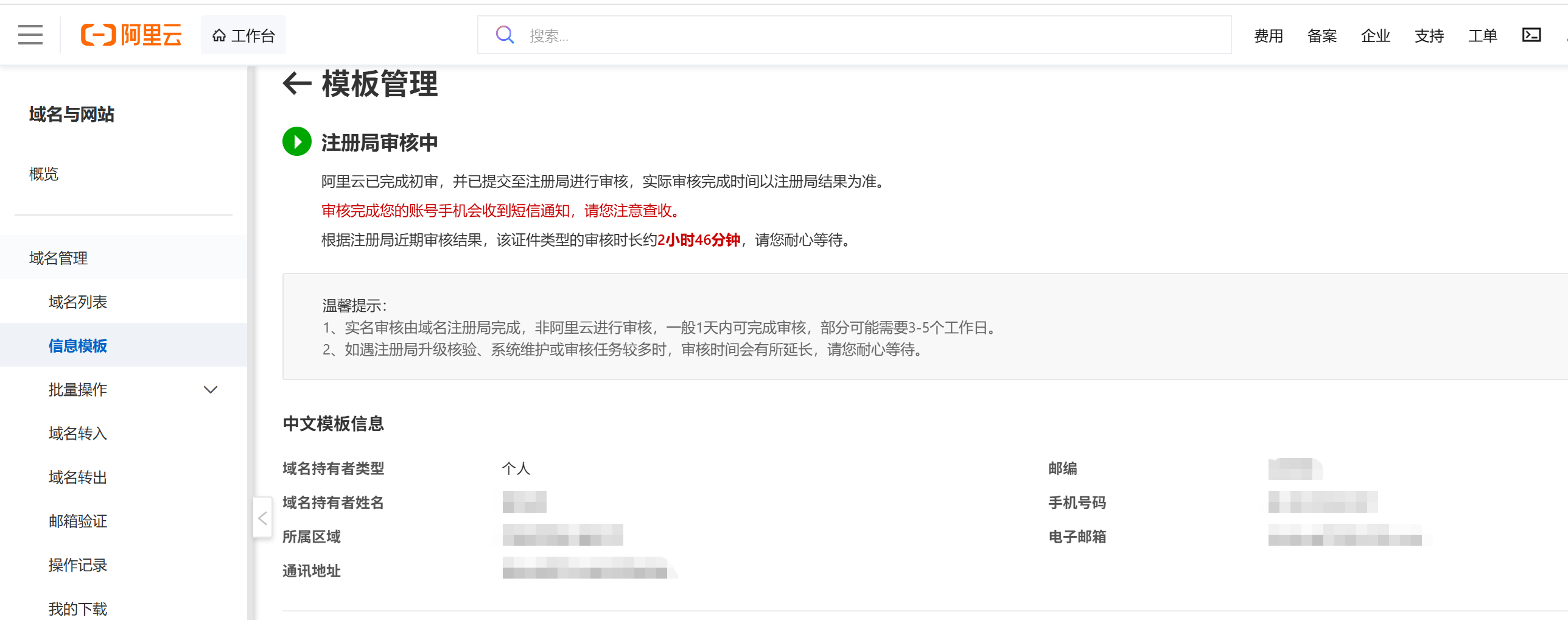Open the 备案 menu
The height and width of the screenshot is (620, 1568).
[x=1322, y=36]
